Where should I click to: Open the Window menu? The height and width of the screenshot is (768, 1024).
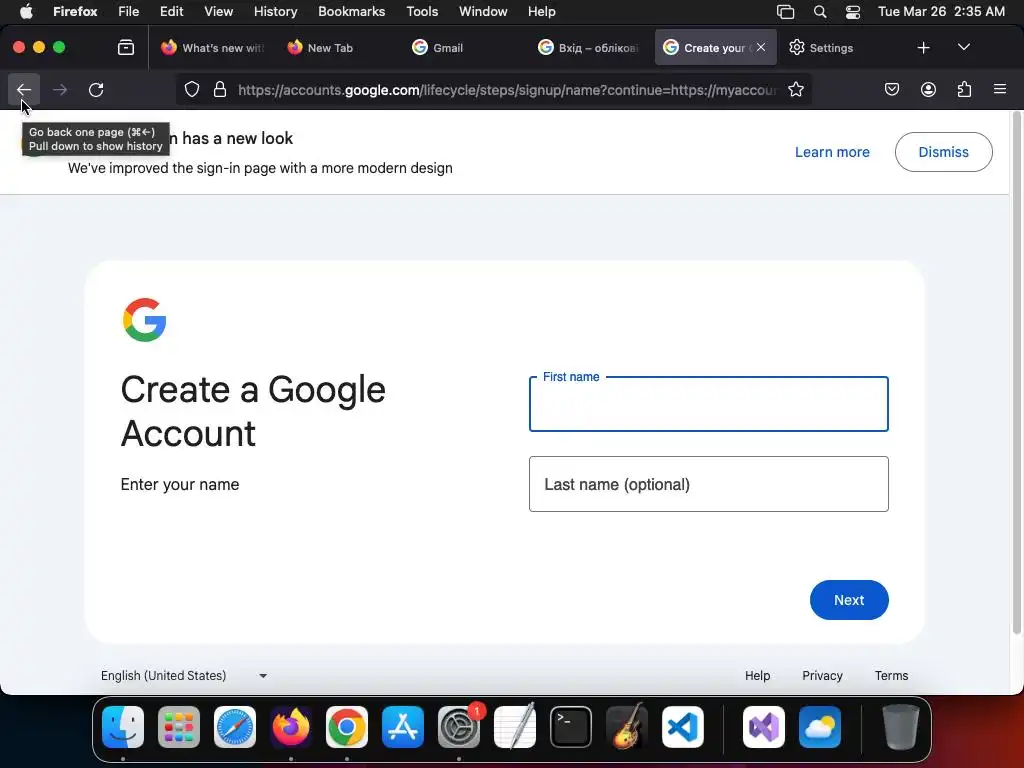[x=483, y=11]
